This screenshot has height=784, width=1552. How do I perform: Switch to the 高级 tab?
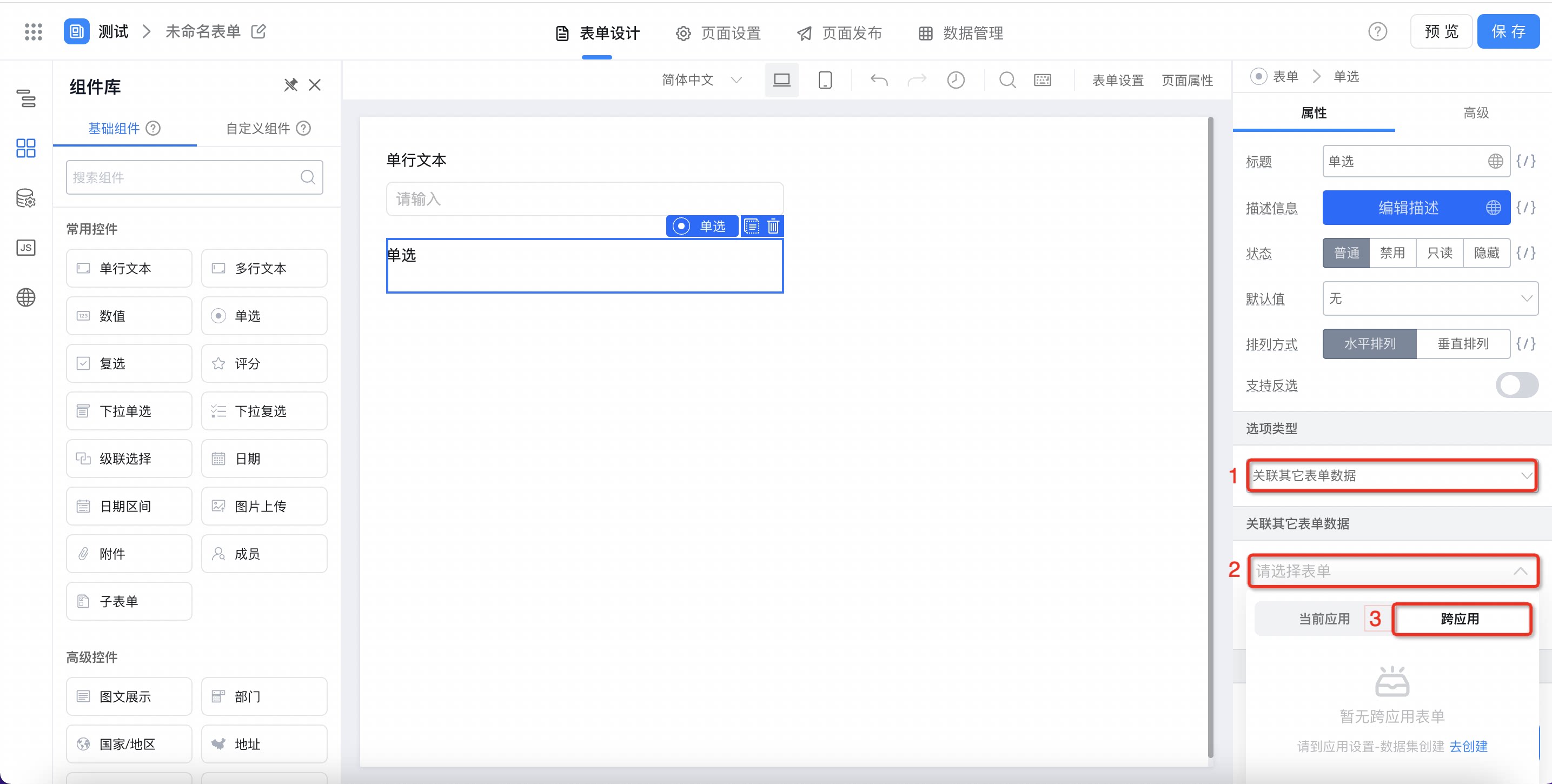pyautogui.click(x=1476, y=112)
